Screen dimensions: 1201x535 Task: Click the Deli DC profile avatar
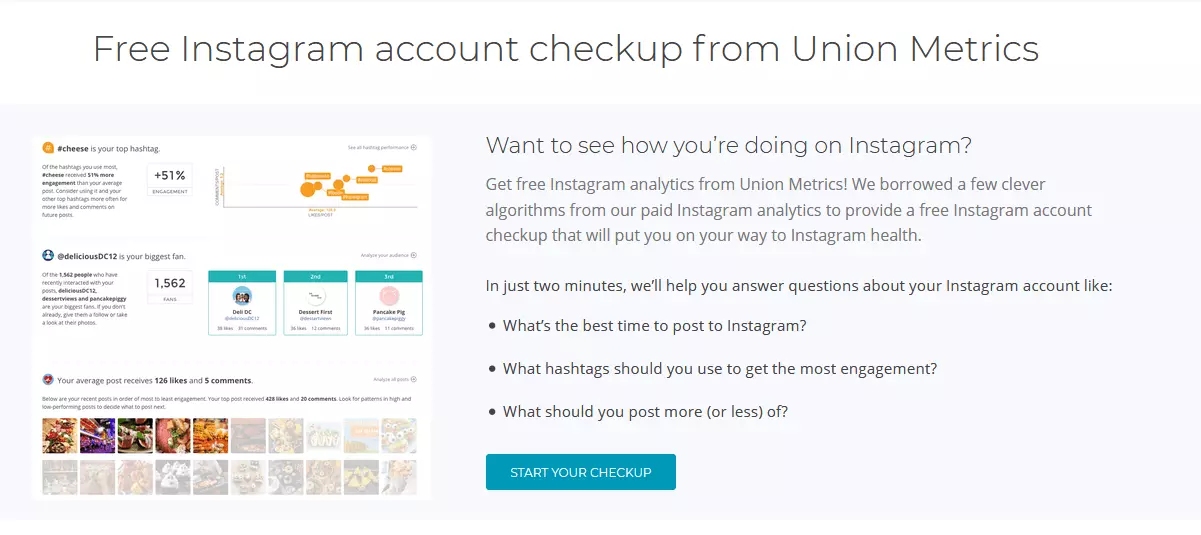(242, 296)
